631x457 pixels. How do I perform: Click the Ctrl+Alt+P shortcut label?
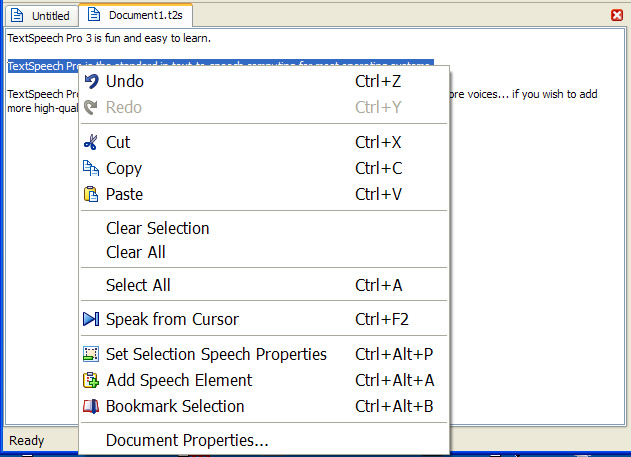click(394, 354)
